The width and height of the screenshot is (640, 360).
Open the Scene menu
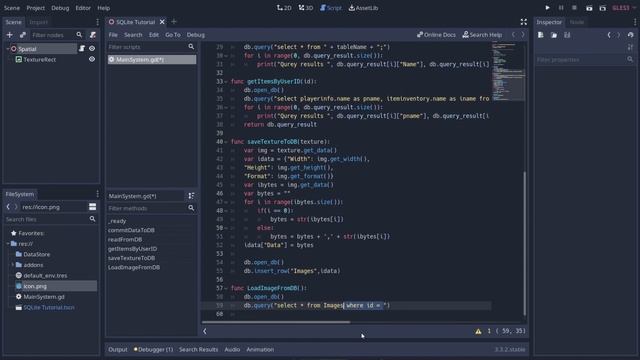pos(11,8)
